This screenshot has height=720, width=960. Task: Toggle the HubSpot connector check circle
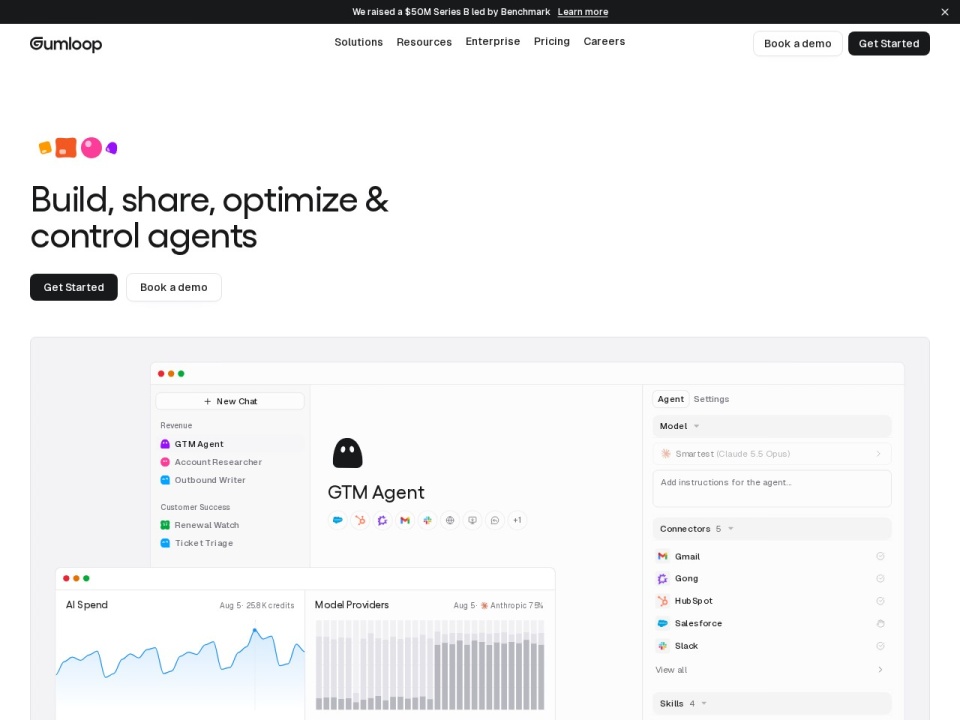click(x=880, y=601)
